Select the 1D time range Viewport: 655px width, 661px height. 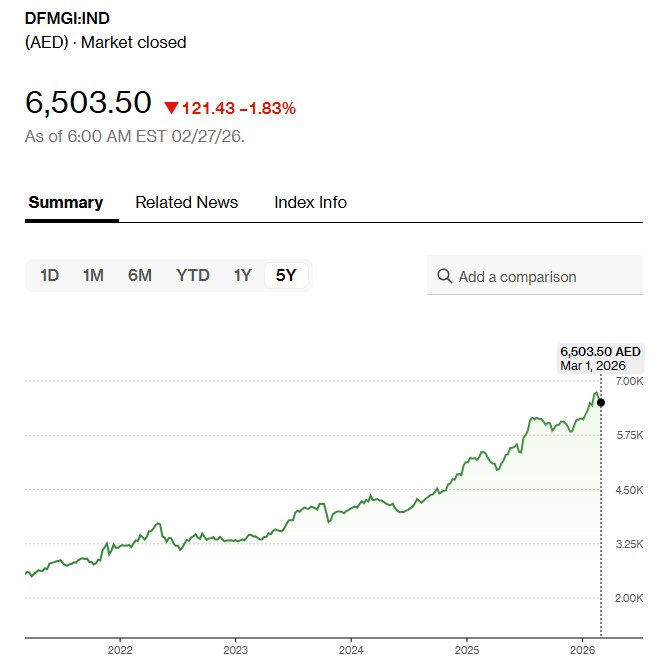[x=50, y=276]
